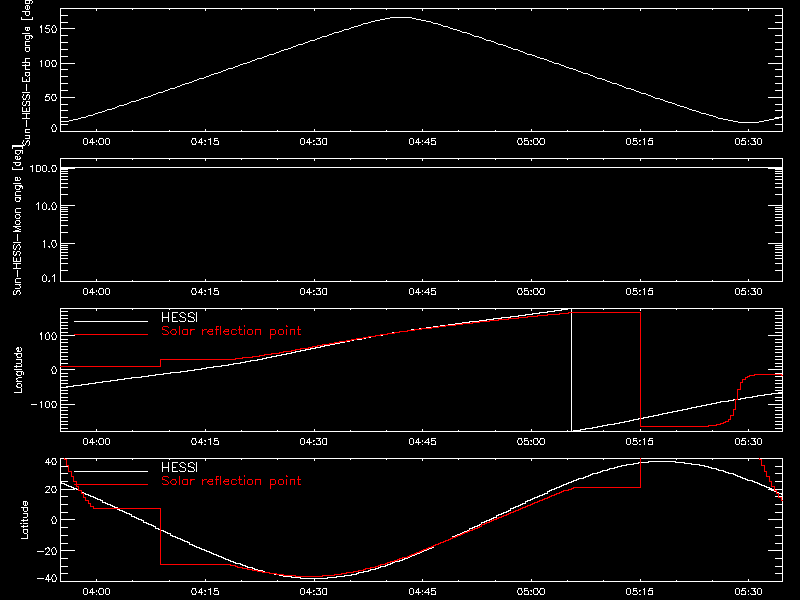Click the Latitude y-axis label
Screen dimensions: 800x600
coord(24,520)
